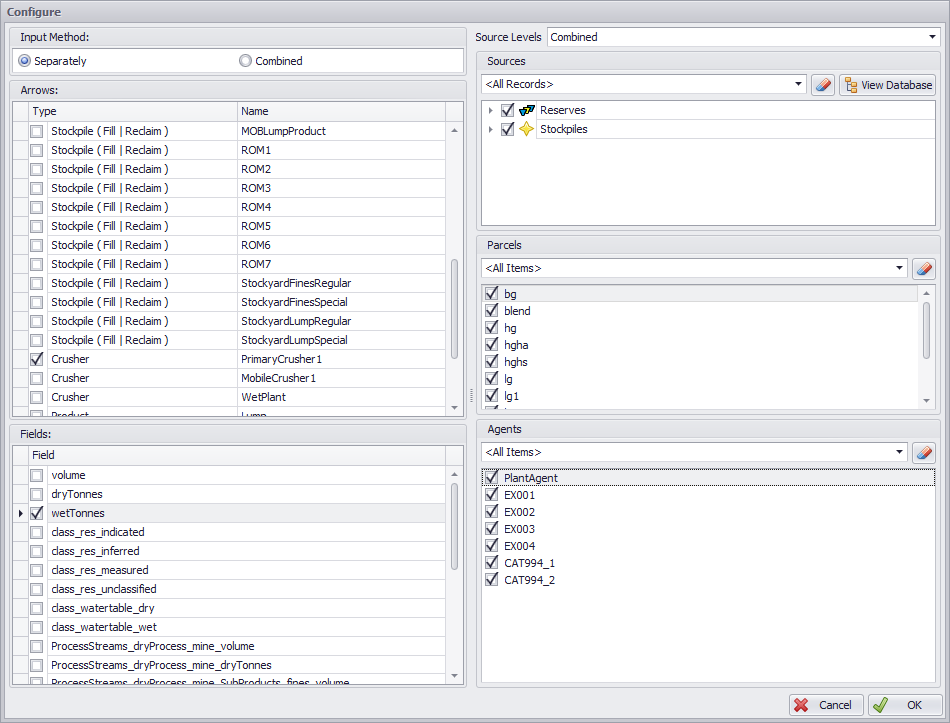This screenshot has width=950, height=723.
Task: Select the Combined input method
Action: [246, 61]
